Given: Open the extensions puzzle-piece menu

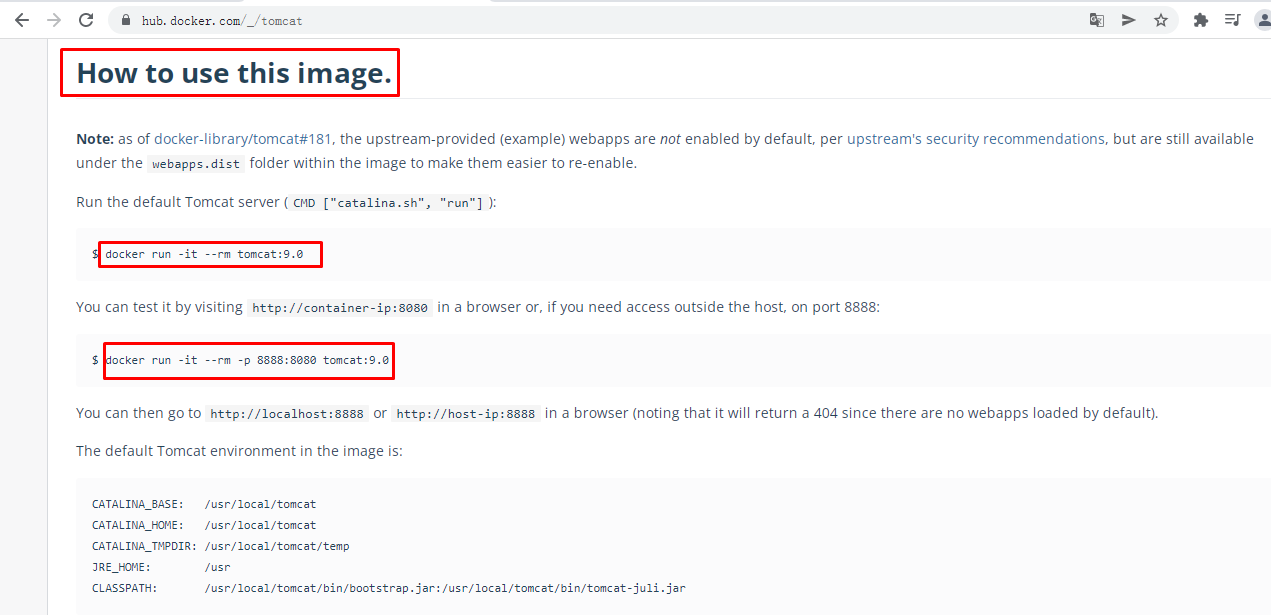Looking at the screenshot, I should click(x=1201, y=20).
